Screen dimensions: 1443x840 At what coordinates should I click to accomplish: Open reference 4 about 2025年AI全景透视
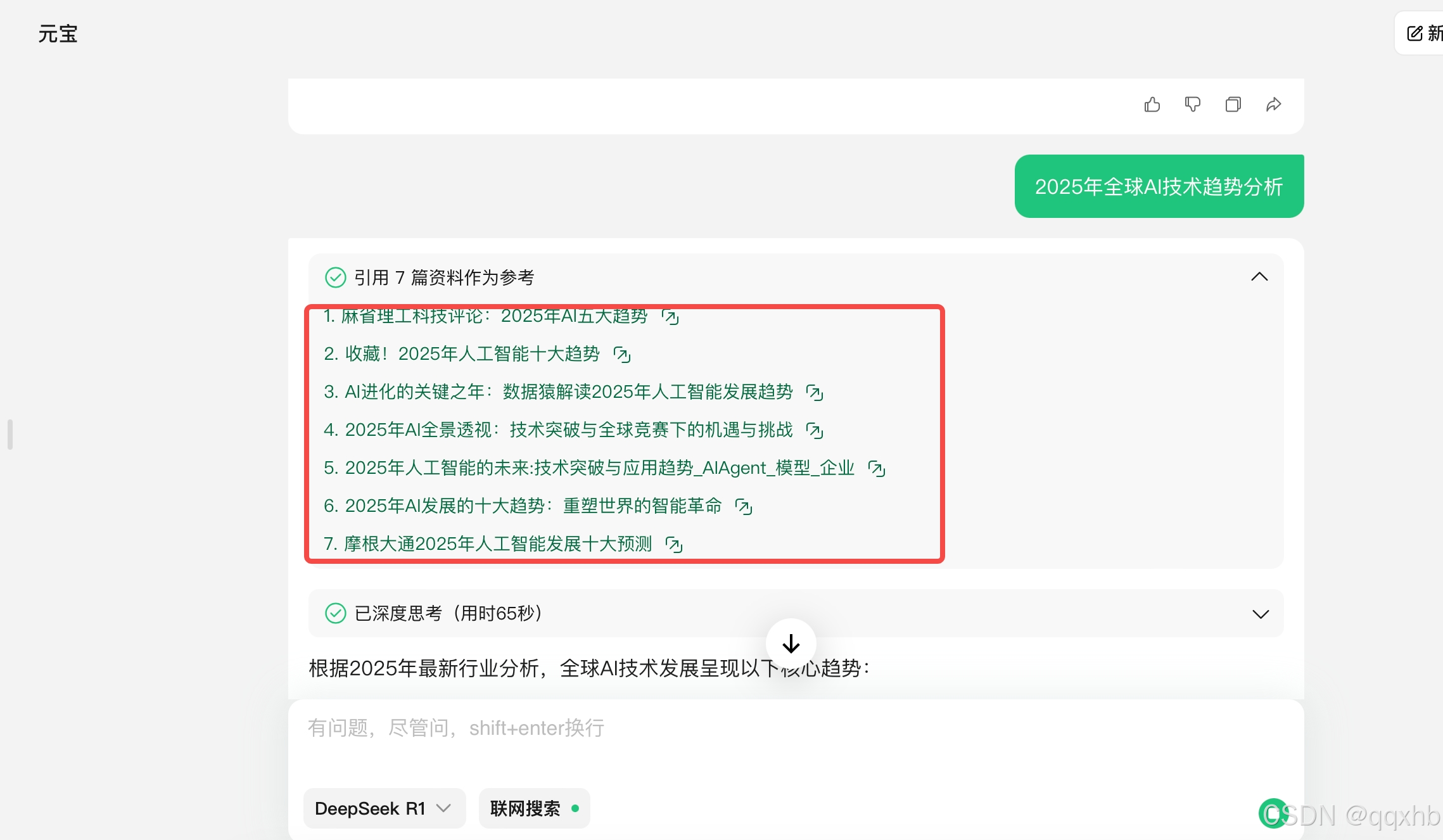click(558, 430)
